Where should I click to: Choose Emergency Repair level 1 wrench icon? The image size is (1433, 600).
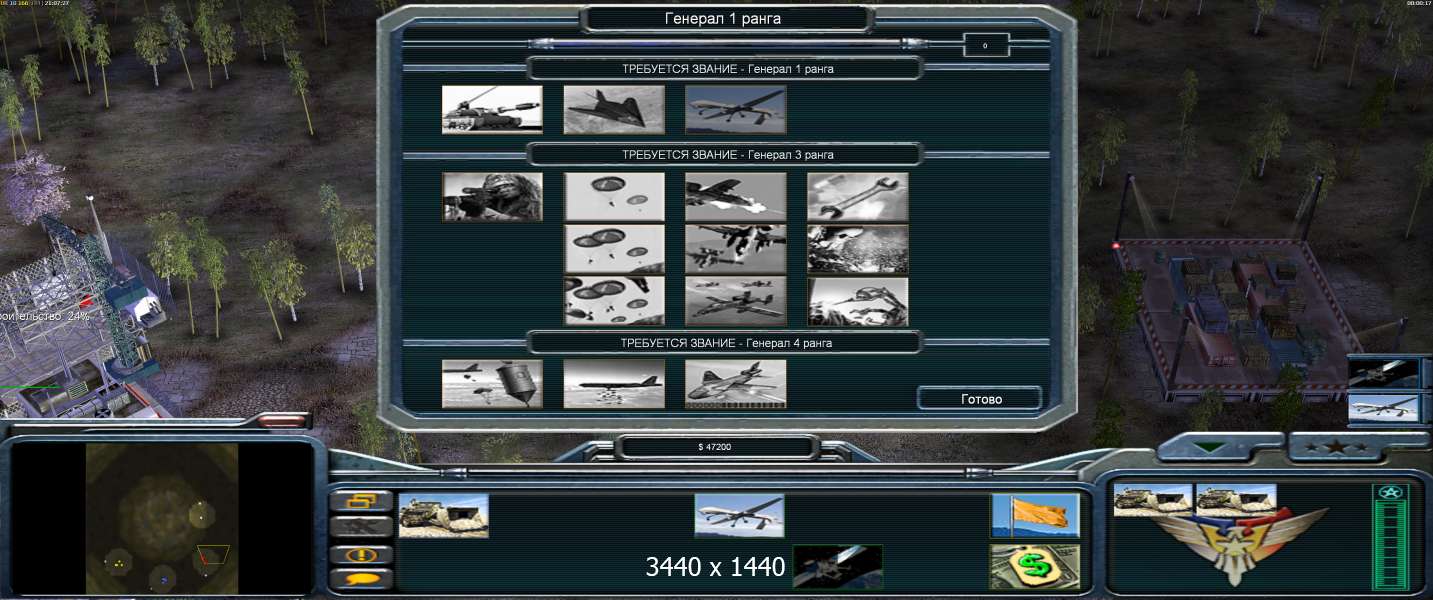(x=858, y=196)
